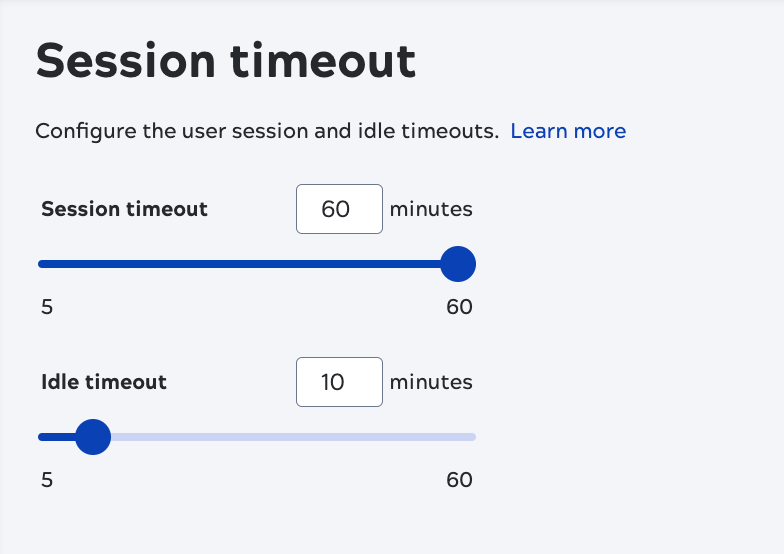Screen dimensions: 784x554
Task: Click the far left end of Idle timeout slider
Action: pyautogui.click(x=41, y=436)
